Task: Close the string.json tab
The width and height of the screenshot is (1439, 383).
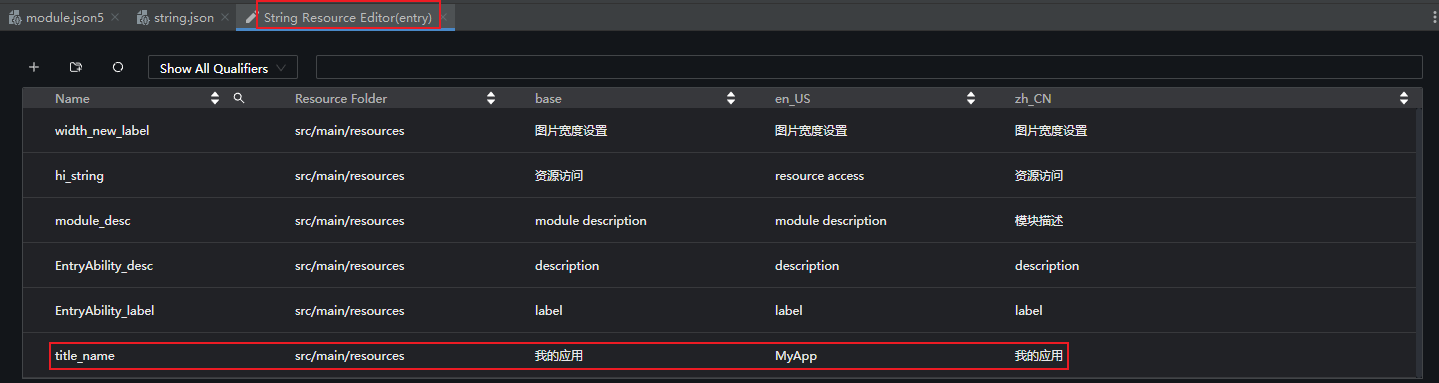Action: [x=225, y=18]
